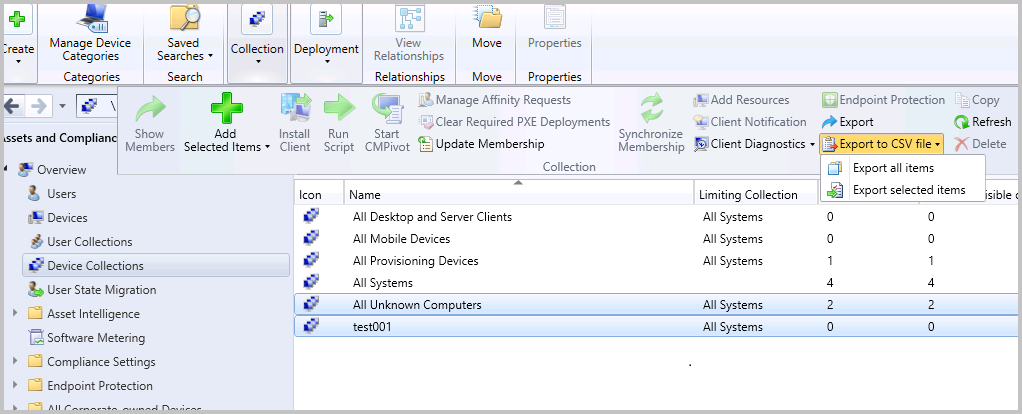1022x414 pixels.
Task: Select the All Unknown Computers row
Action: click(x=417, y=305)
